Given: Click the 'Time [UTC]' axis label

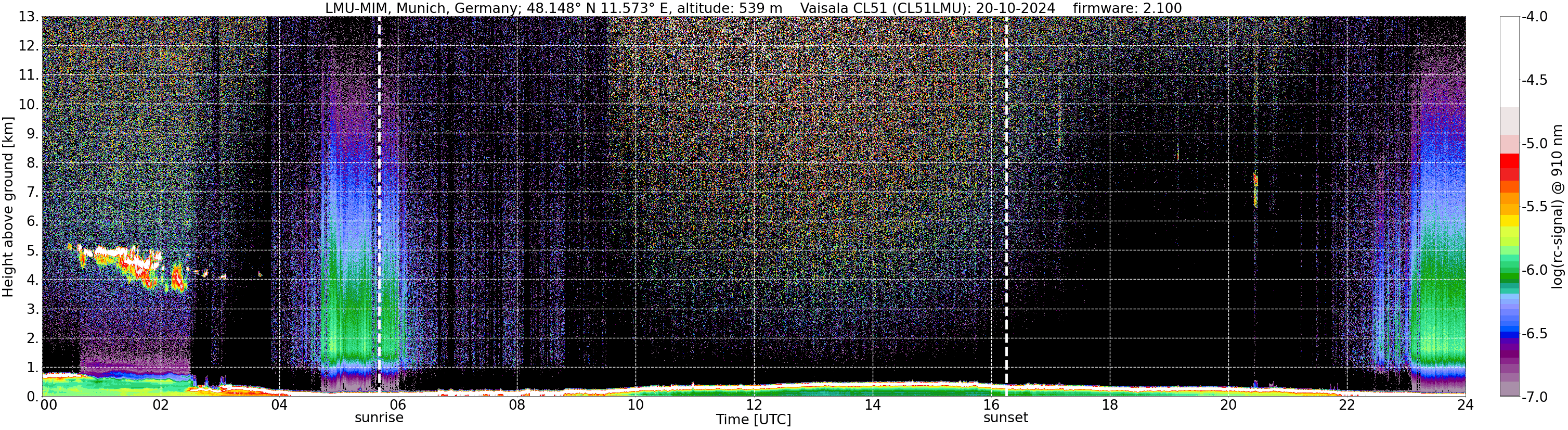Looking at the screenshot, I should [x=754, y=419].
